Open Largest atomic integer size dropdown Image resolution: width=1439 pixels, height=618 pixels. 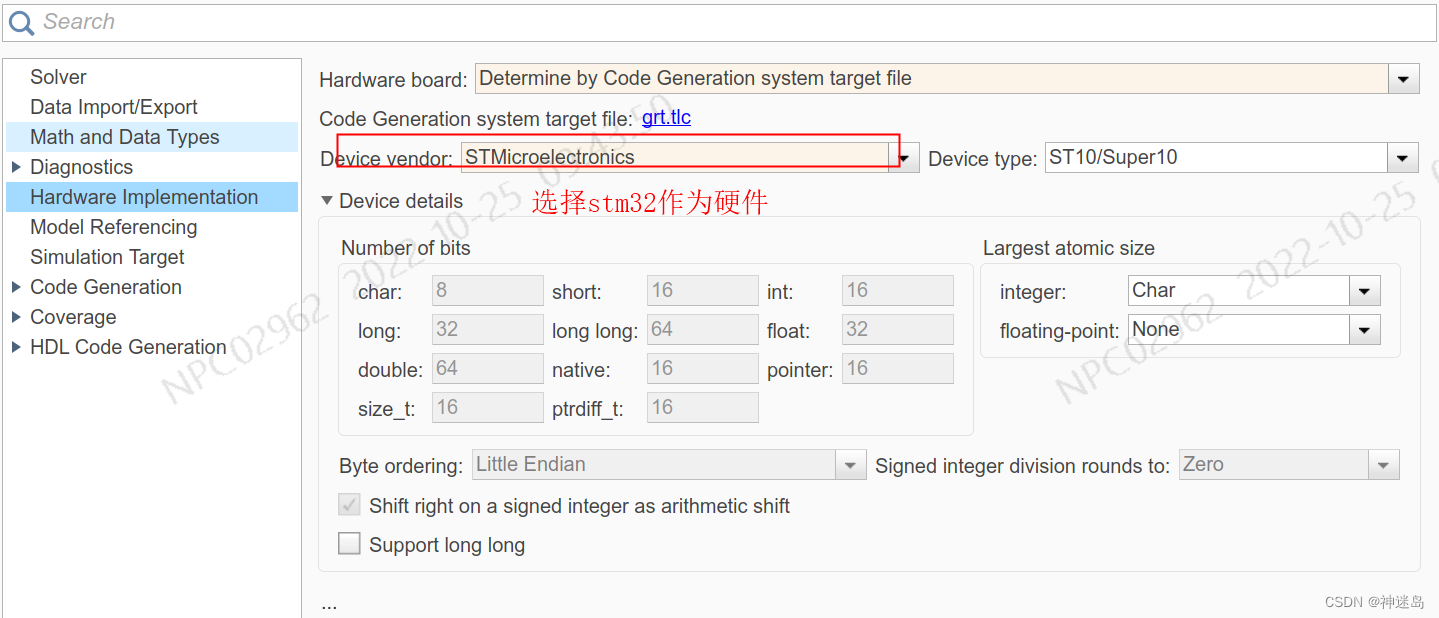pos(1365,291)
